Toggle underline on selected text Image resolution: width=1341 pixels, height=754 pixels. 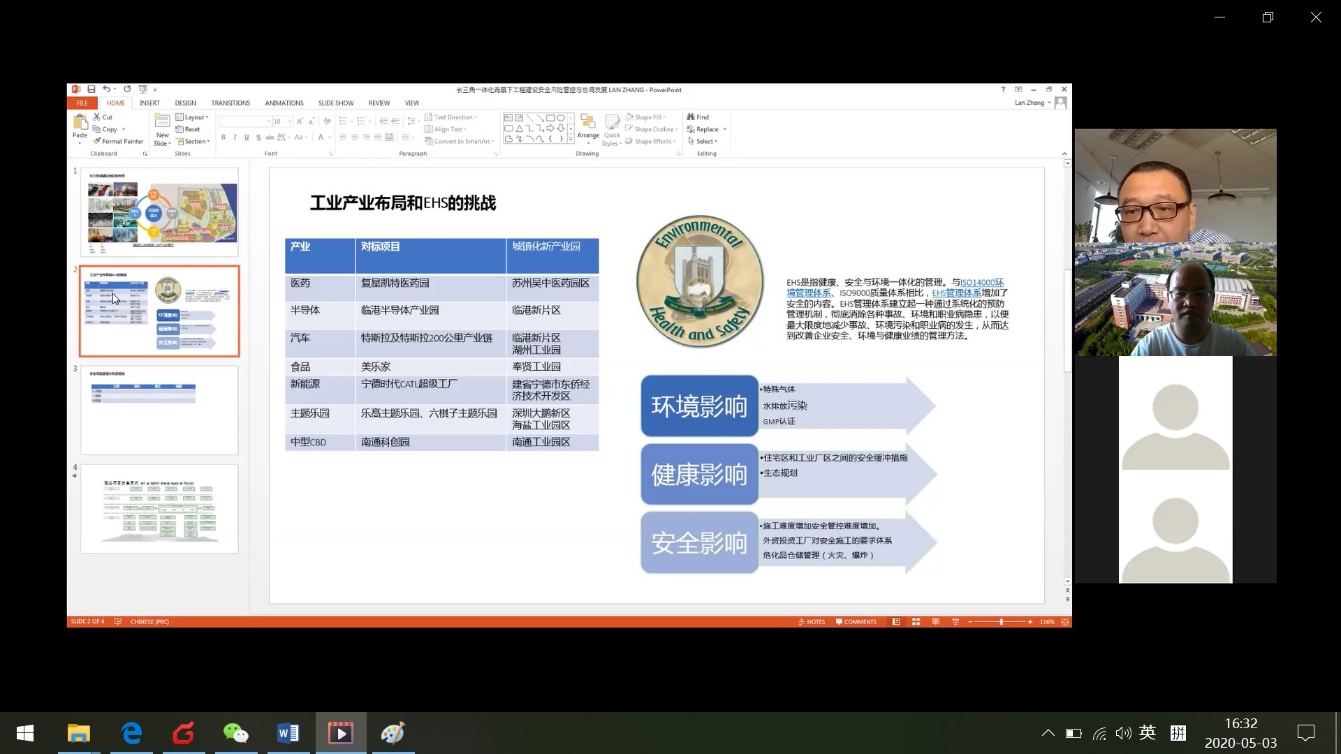[246, 137]
